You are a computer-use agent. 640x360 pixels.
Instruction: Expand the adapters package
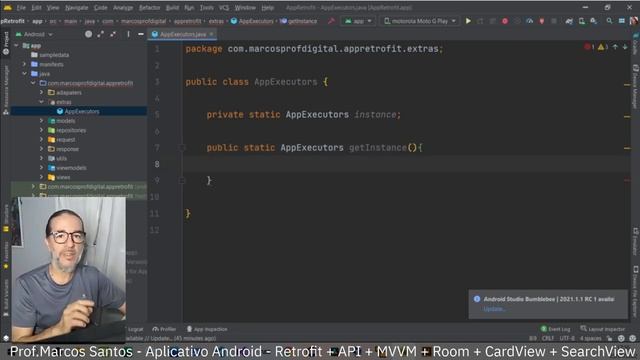pos(42,93)
